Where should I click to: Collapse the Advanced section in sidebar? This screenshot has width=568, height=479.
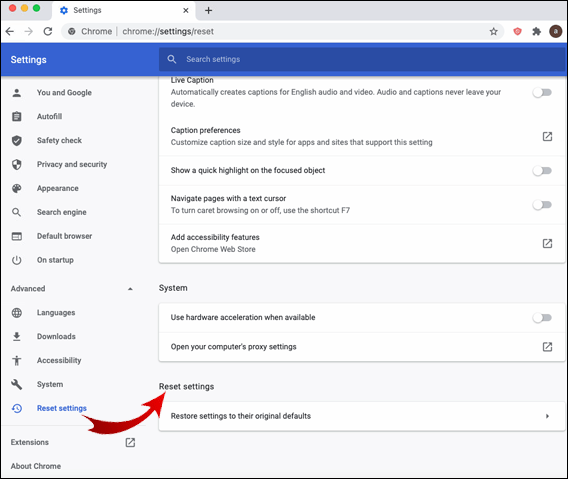(130, 289)
